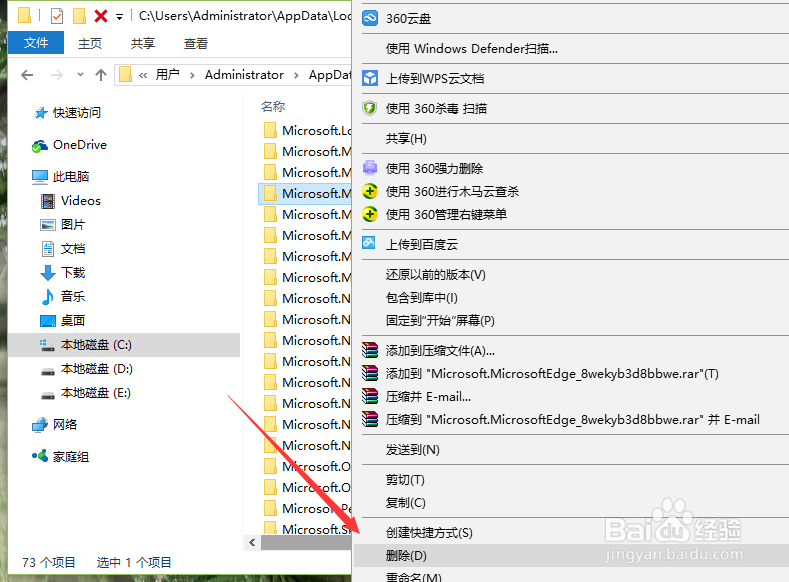Screen dimensions: 789x582
Task: Choose 删除(D) from the context menu
Action: tap(571, 555)
